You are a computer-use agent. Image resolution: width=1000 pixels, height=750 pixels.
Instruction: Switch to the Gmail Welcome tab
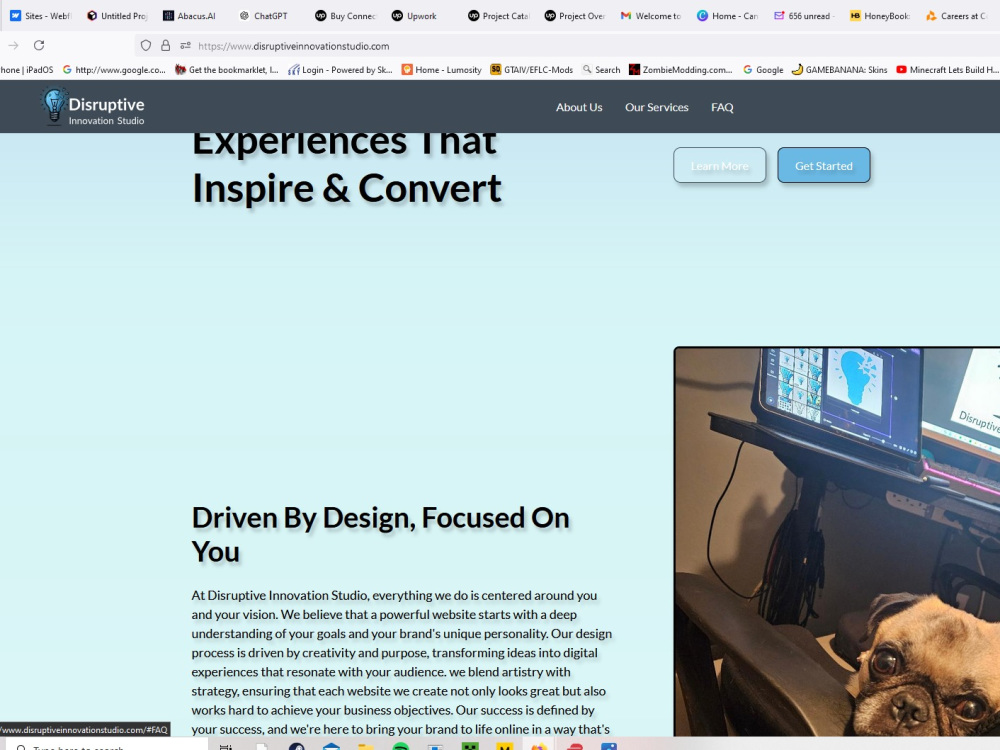652,16
